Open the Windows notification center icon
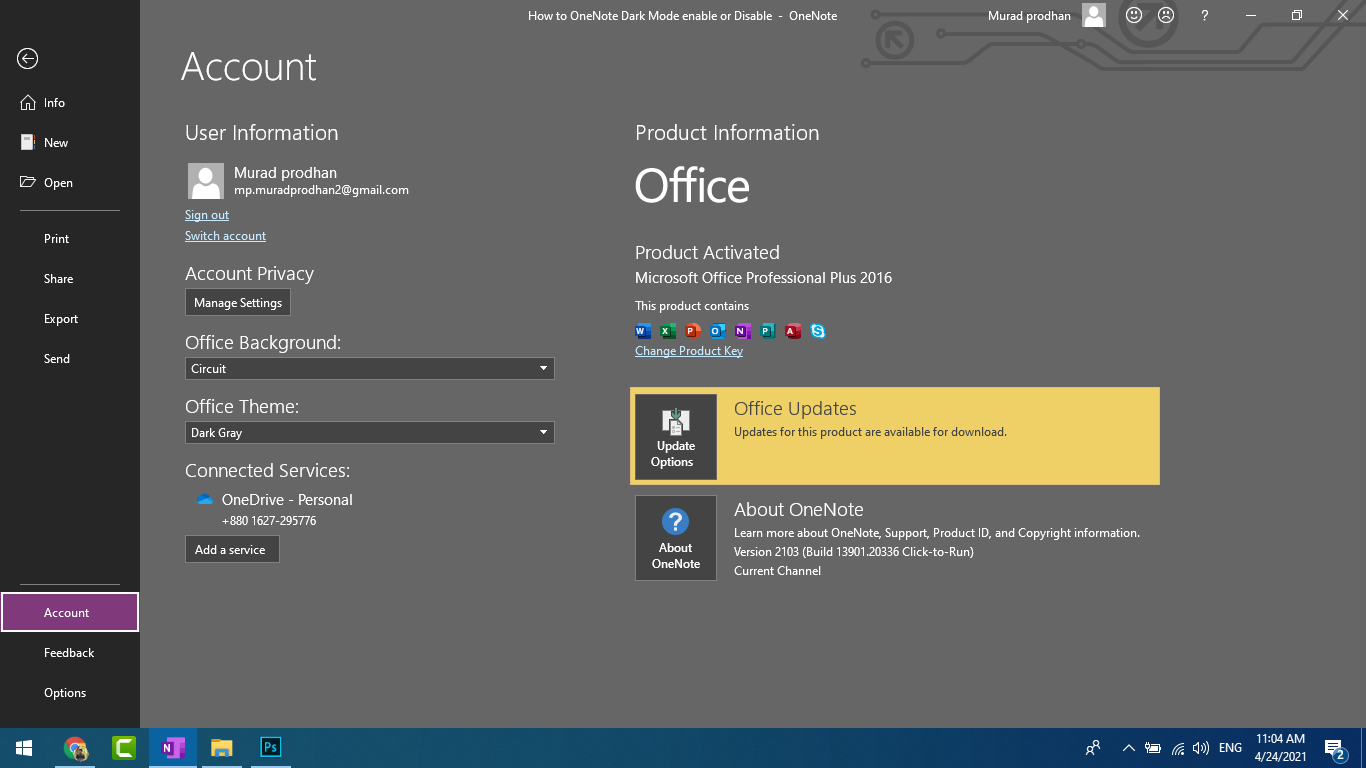The width and height of the screenshot is (1366, 768). click(1334, 748)
